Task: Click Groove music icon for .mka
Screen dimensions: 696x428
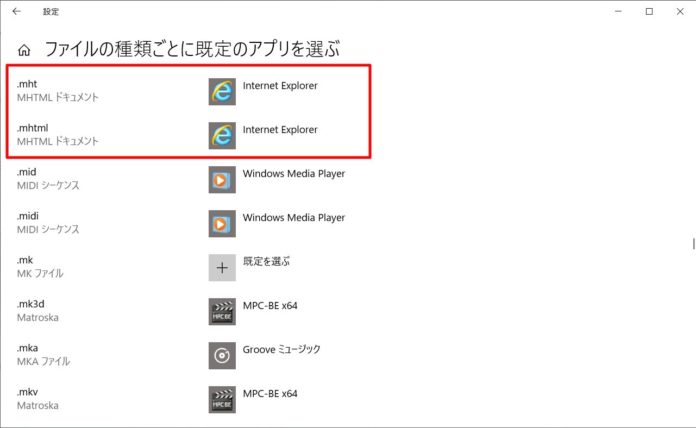Action: click(222, 355)
